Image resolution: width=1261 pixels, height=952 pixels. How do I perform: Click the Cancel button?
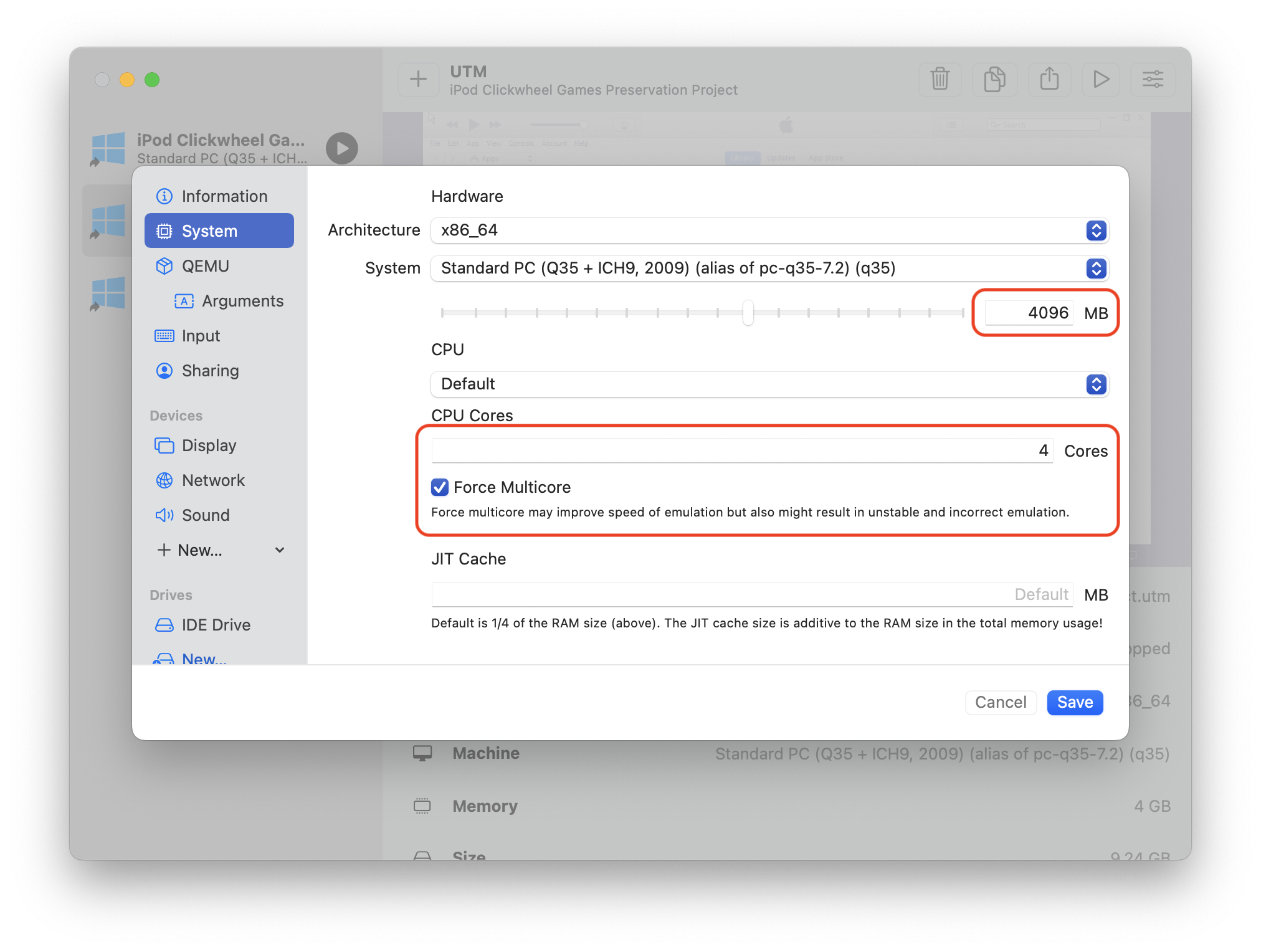point(1001,701)
